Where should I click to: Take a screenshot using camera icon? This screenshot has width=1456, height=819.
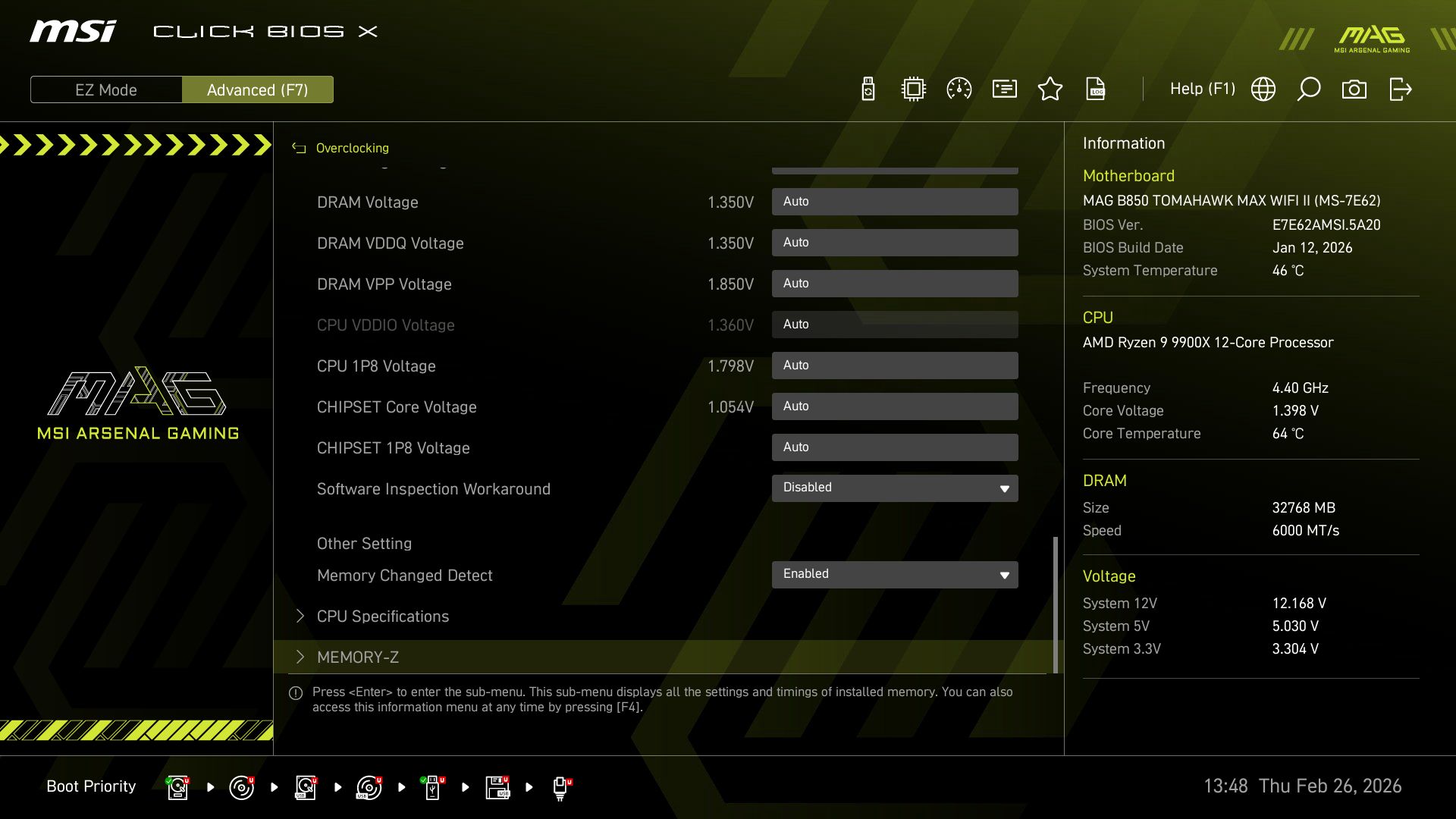click(x=1355, y=89)
